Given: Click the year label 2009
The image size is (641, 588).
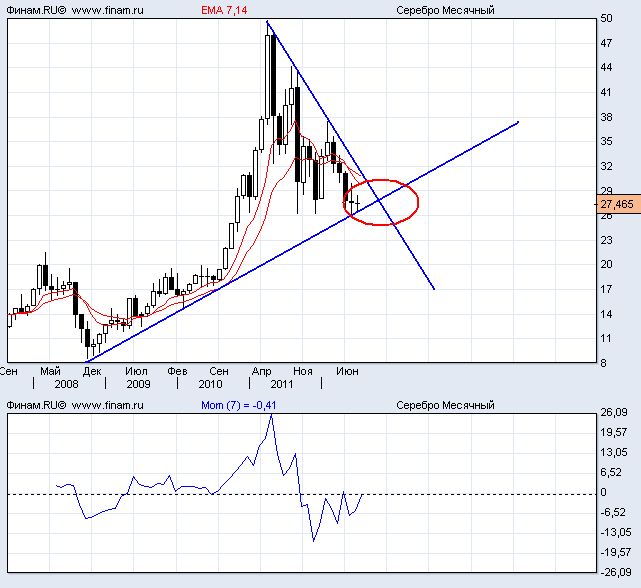Looking at the screenshot, I should 138,384.
